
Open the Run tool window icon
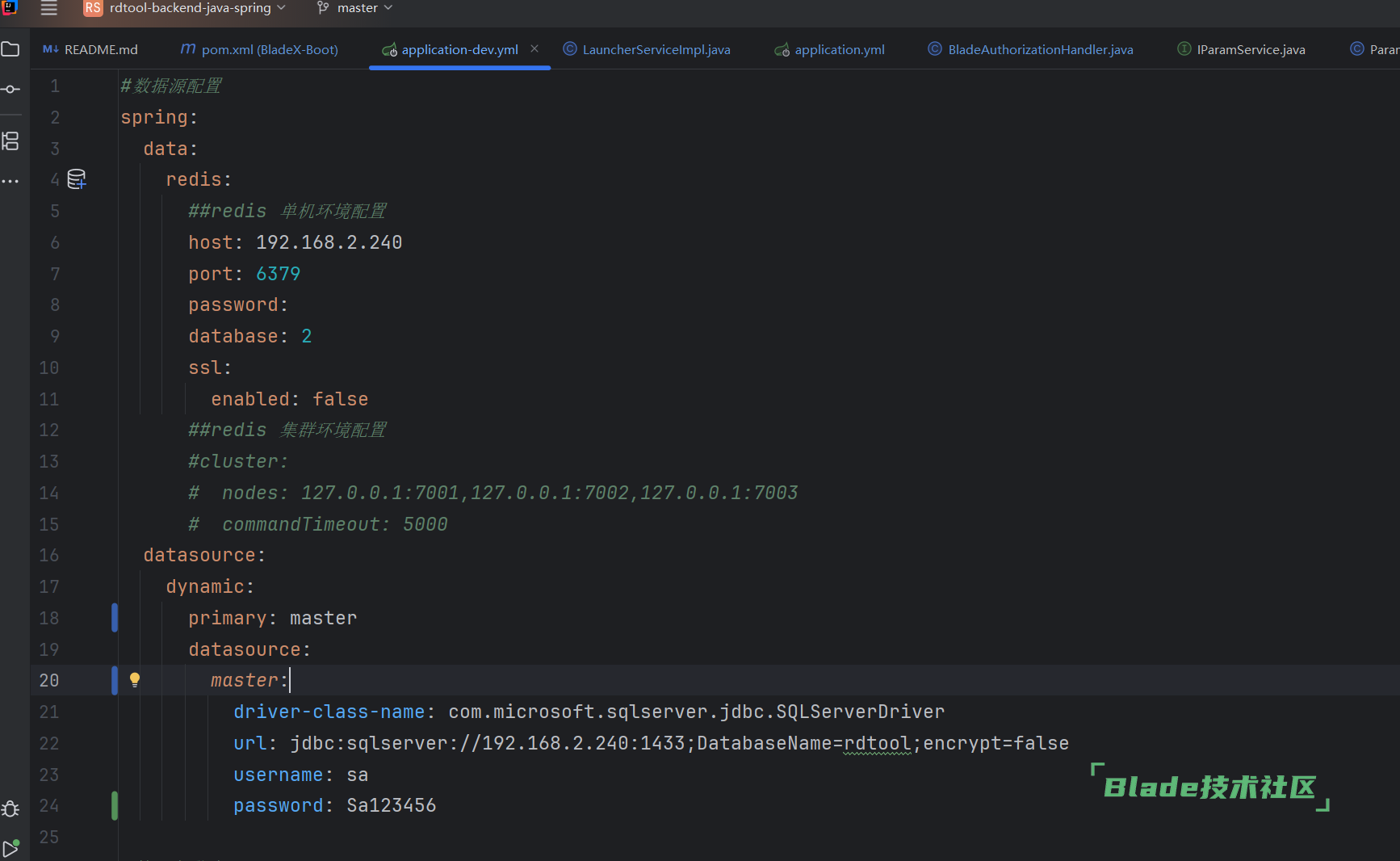10,849
